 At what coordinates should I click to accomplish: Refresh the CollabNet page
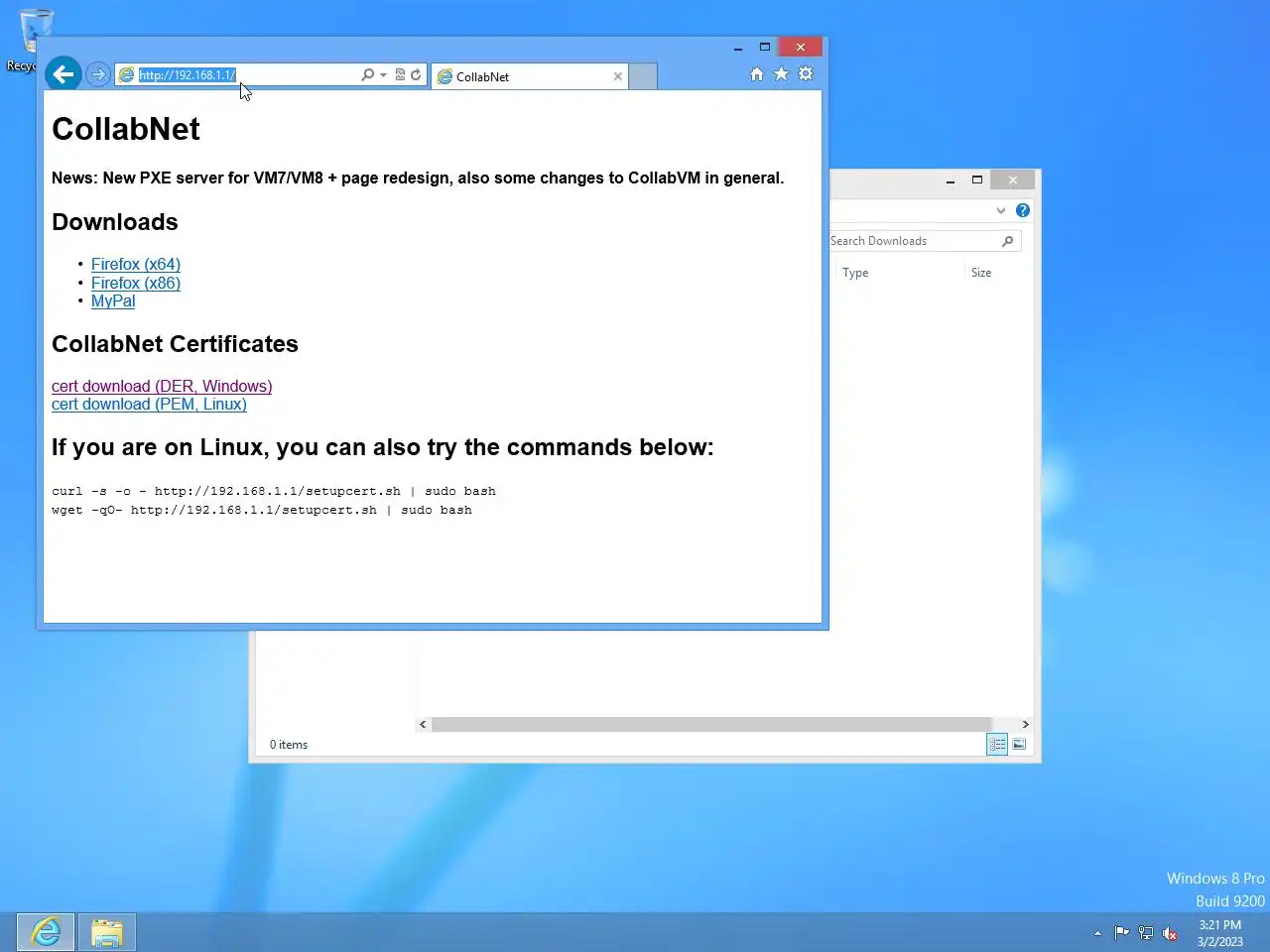click(416, 75)
